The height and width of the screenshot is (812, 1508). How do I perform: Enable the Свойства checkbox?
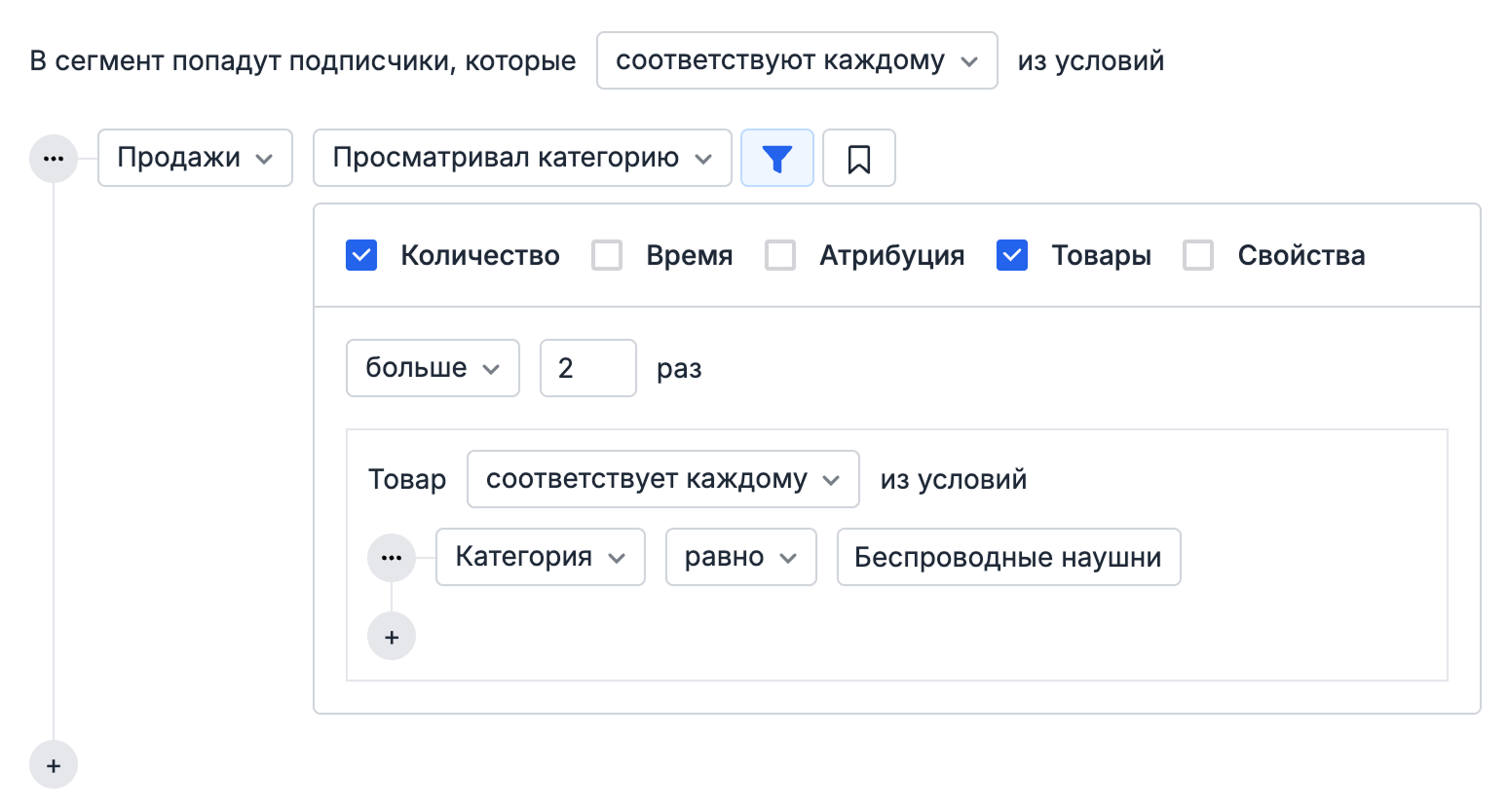click(x=1197, y=255)
